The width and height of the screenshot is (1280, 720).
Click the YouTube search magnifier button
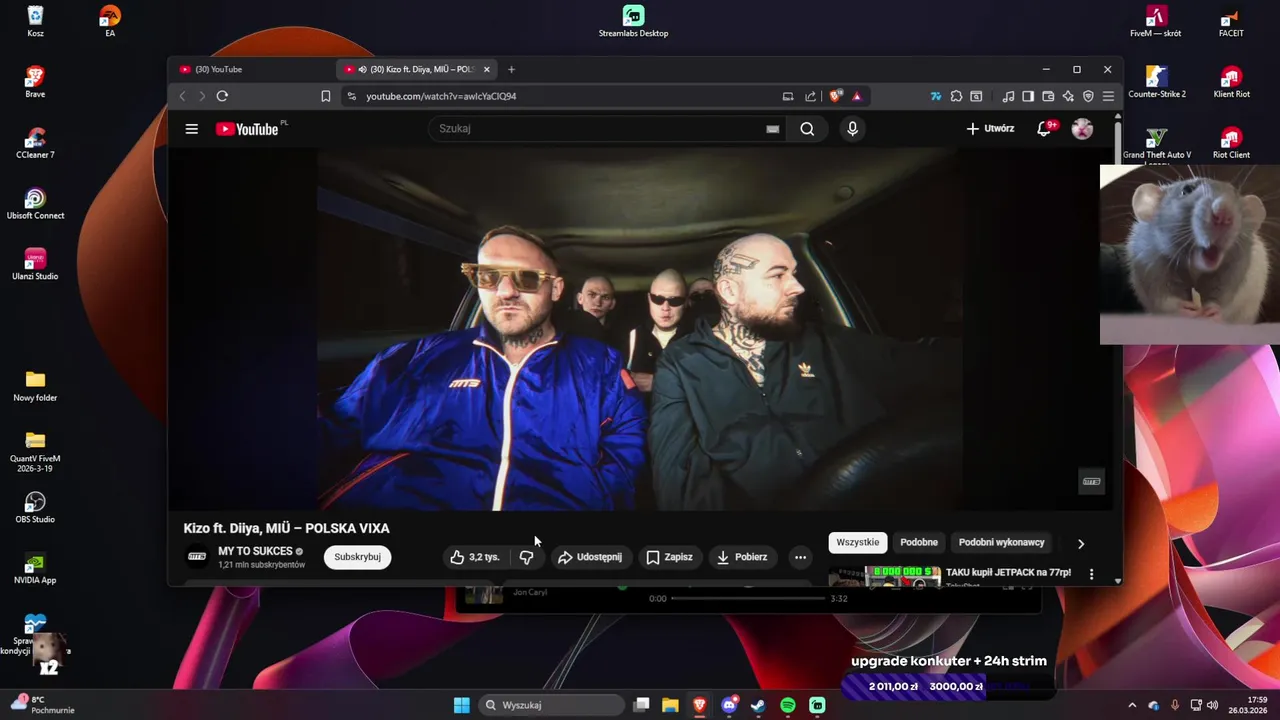coord(807,129)
